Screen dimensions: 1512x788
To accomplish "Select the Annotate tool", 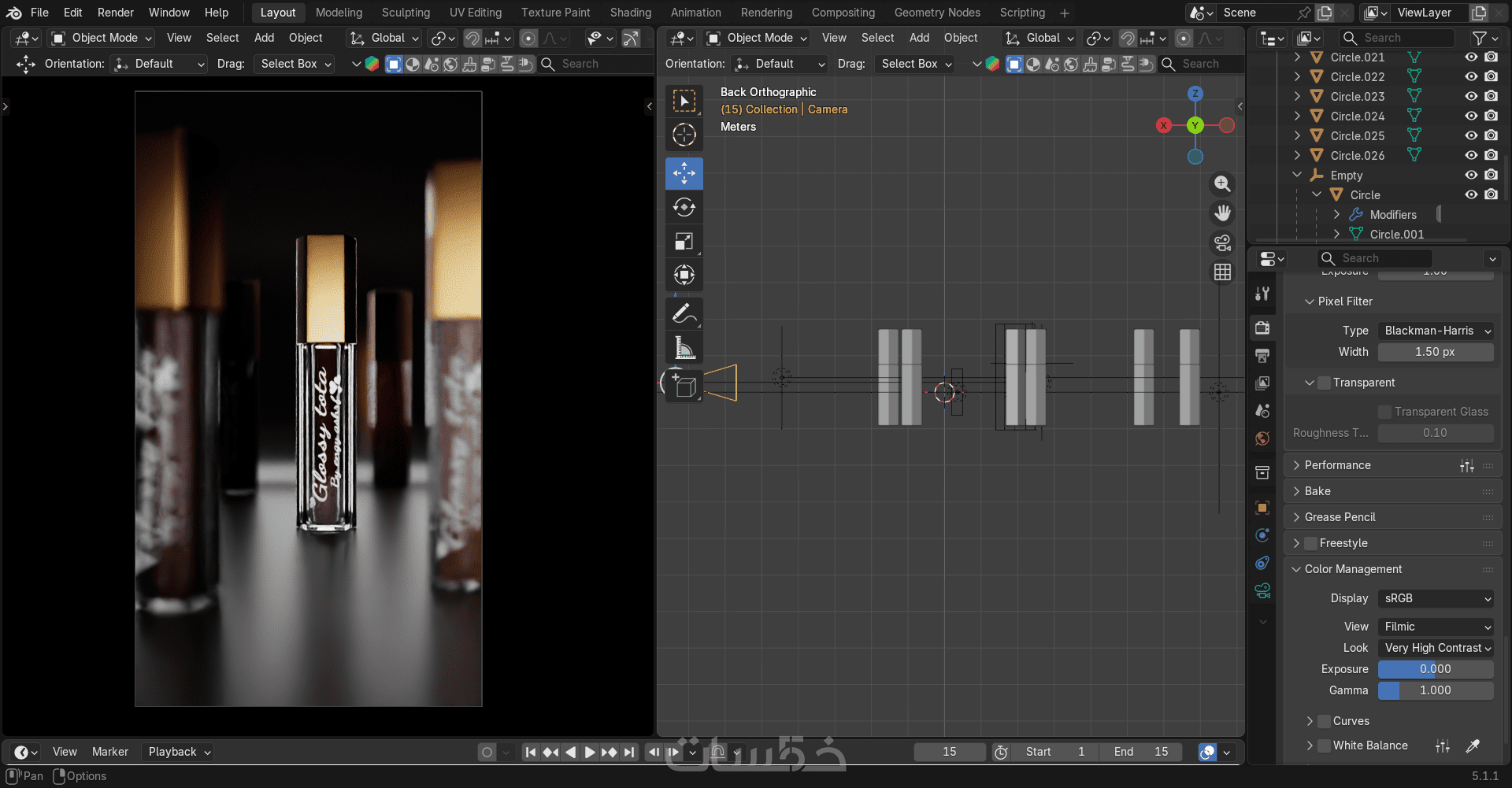I will [684, 313].
